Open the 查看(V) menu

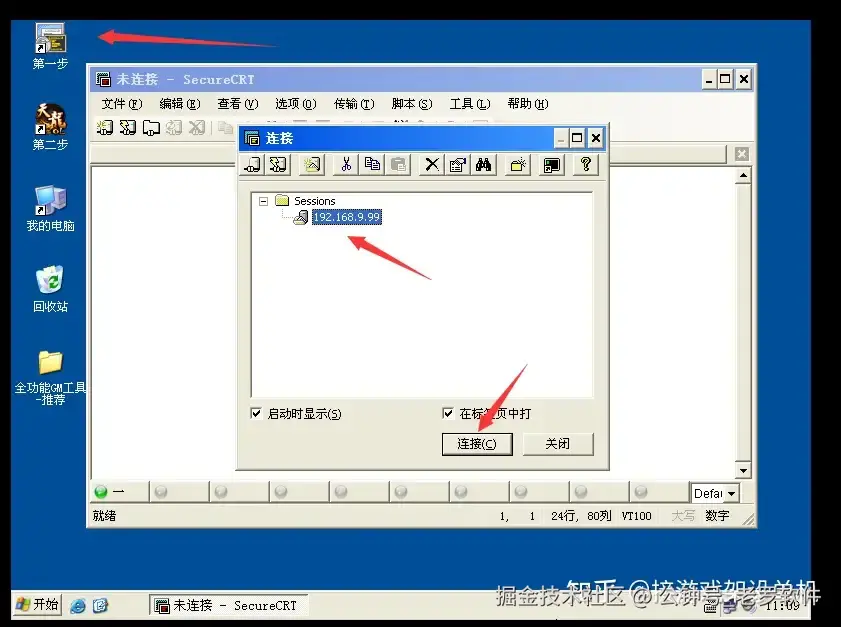click(238, 104)
